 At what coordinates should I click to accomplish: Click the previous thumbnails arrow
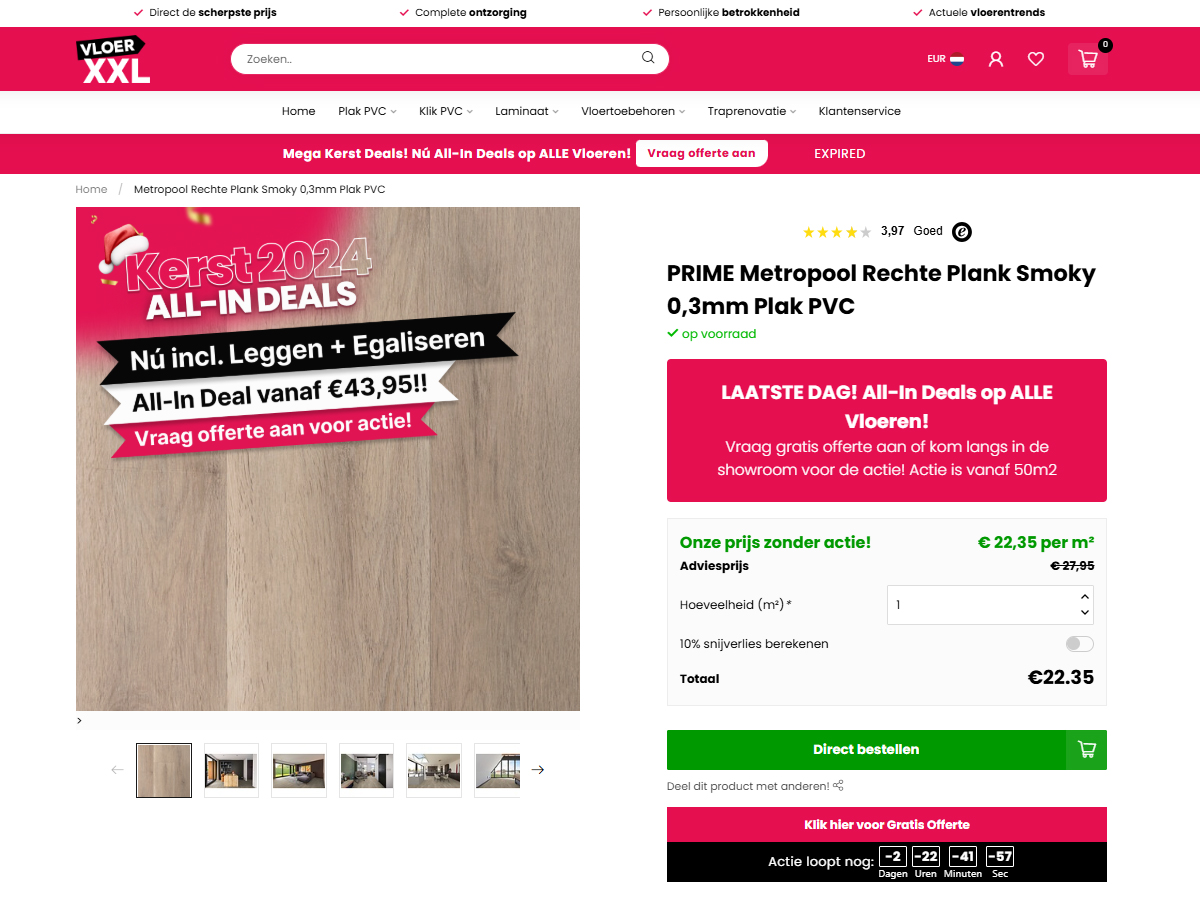(117, 770)
